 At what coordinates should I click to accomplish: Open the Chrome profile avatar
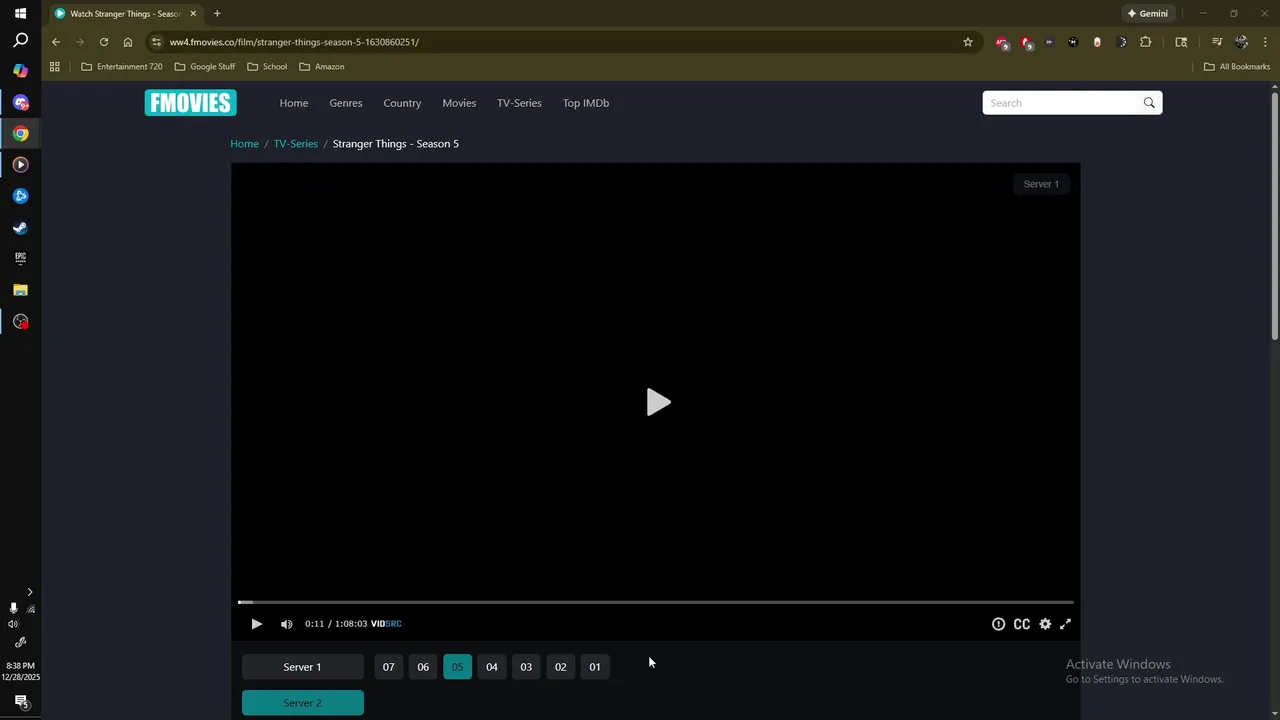[x=1241, y=42]
